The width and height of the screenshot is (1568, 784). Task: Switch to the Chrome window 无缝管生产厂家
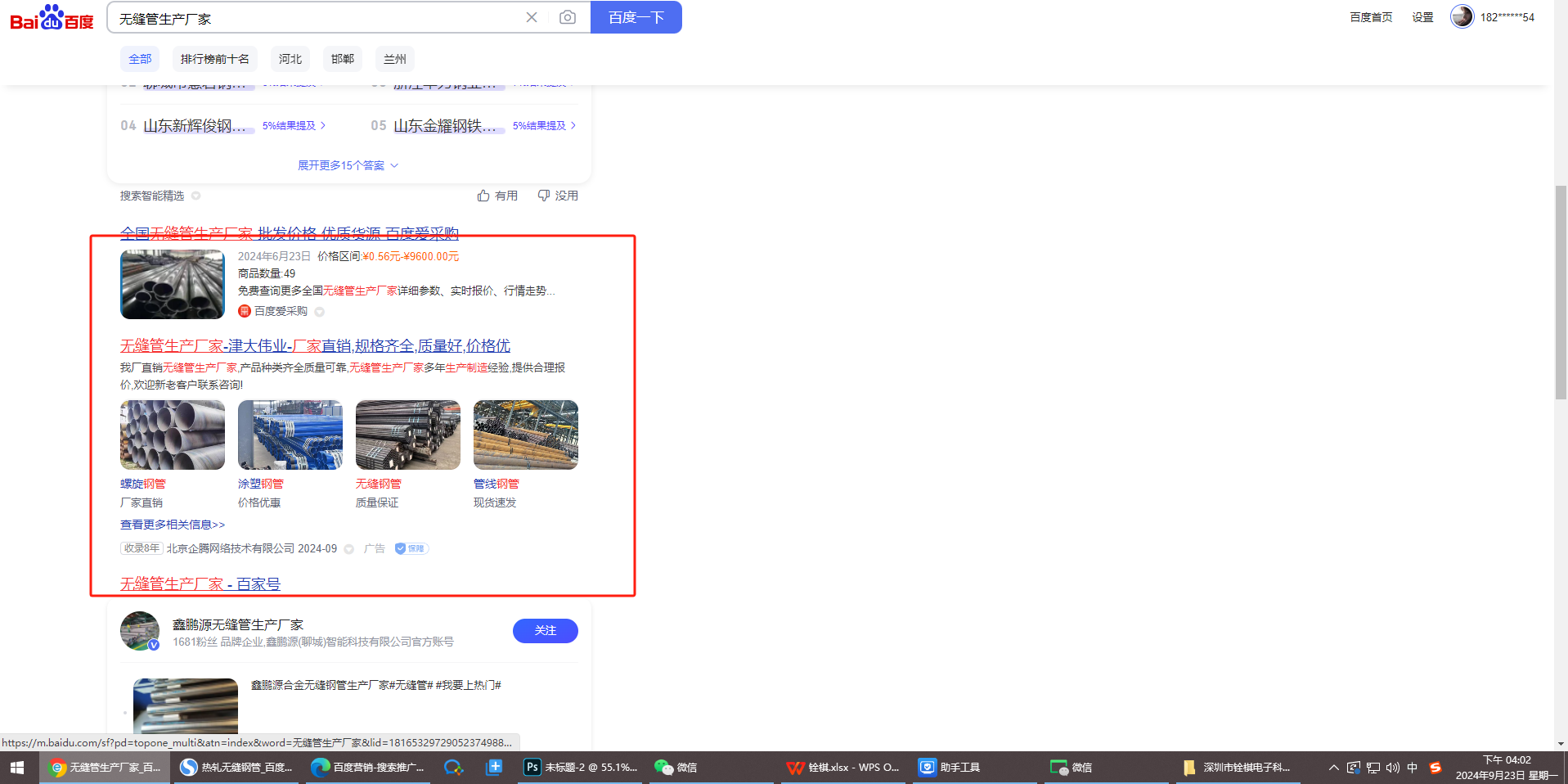click(105, 768)
